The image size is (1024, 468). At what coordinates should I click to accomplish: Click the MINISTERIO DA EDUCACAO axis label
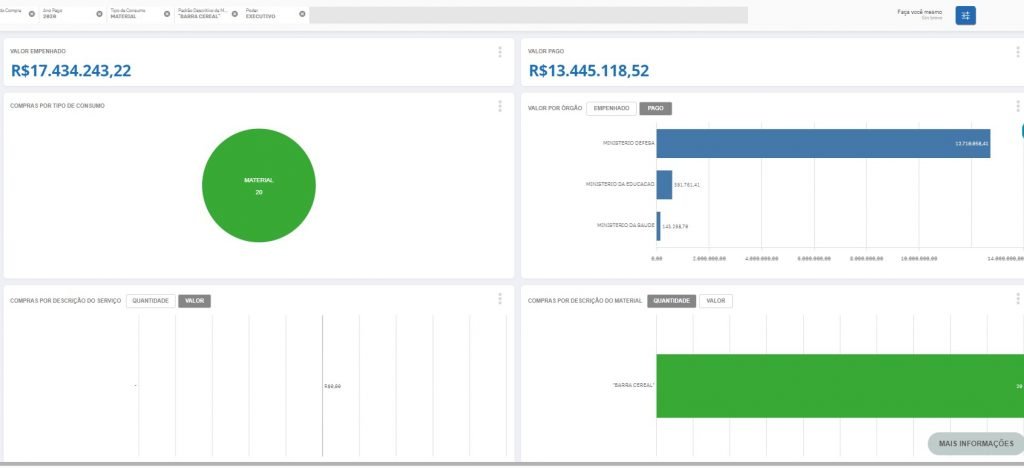point(620,184)
